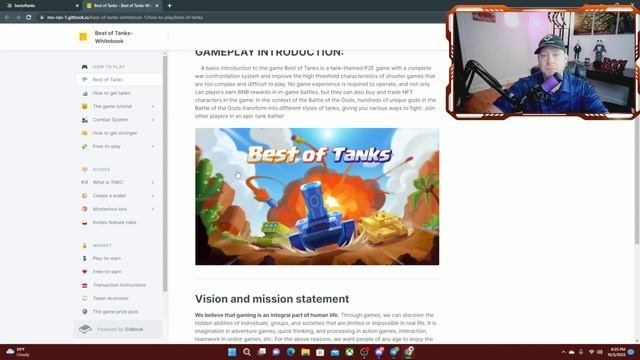The image size is (640, 360).
Task: Go back with the browser back arrow
Action: pyautogui.click(x=7, y=17)
